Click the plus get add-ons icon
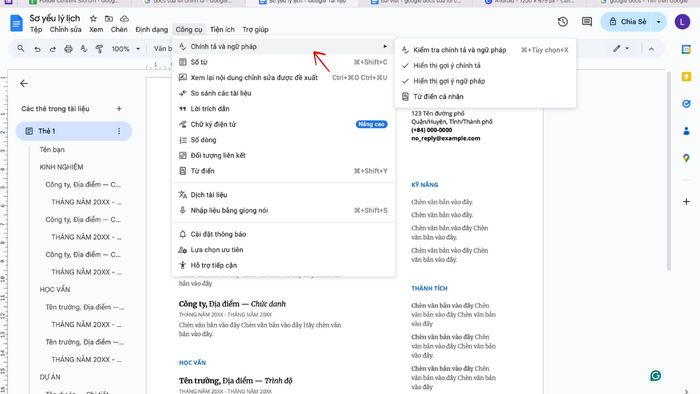Viewport: 700px width, 394px height. click(686, 202)
